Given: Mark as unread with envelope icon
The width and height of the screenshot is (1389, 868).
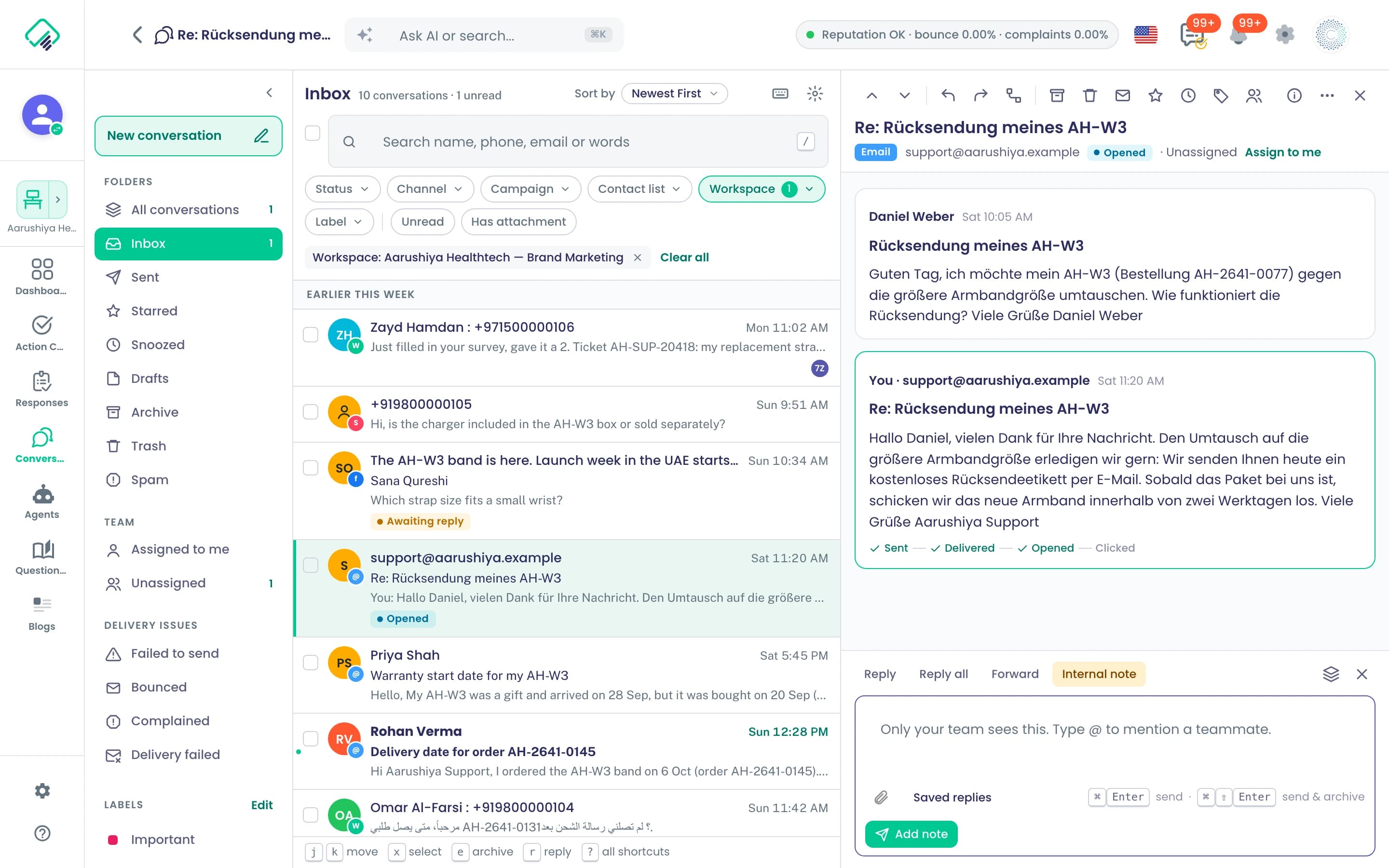Looking at the screenshot, I should pos(1123,95).
